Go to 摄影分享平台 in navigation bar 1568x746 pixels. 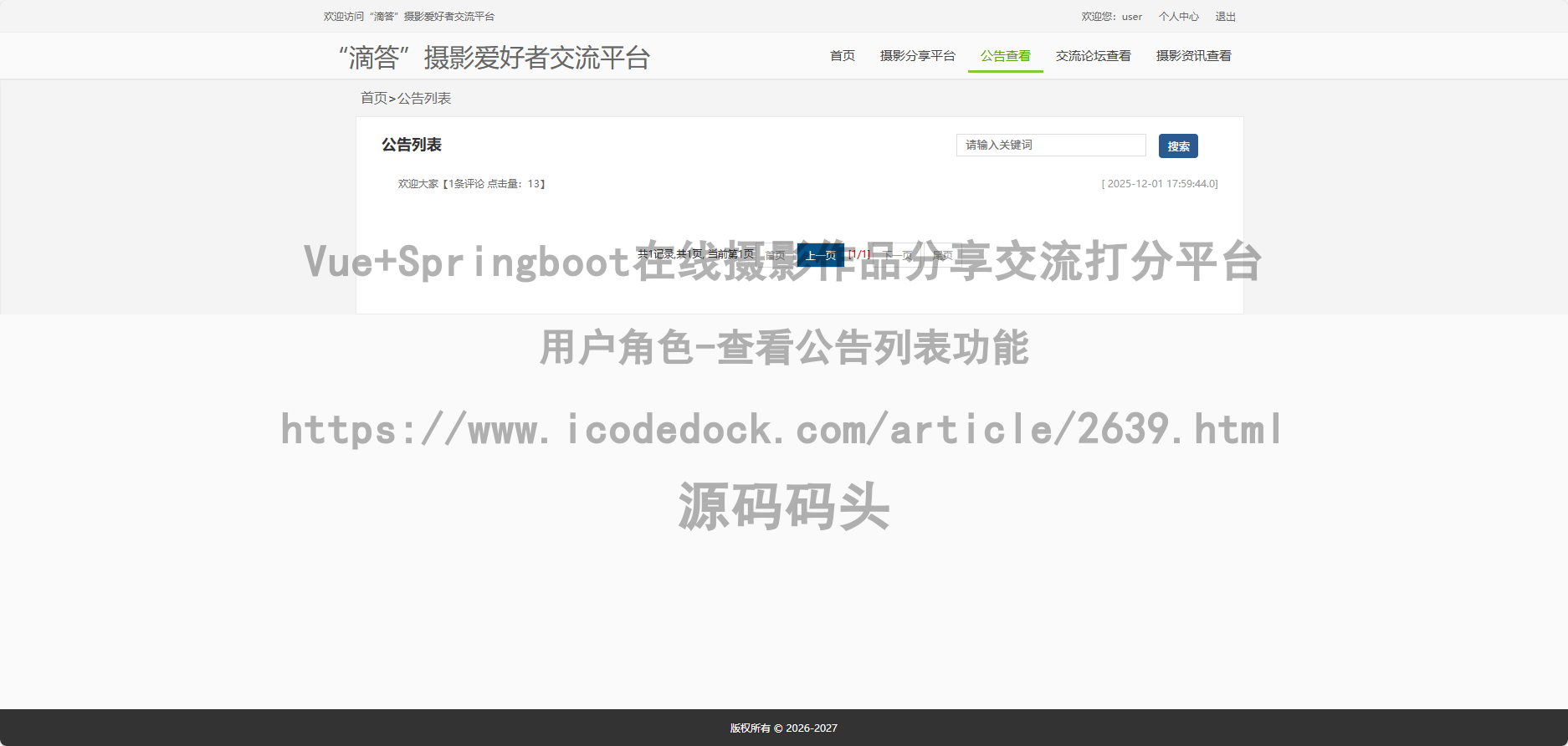pos(917,56)
